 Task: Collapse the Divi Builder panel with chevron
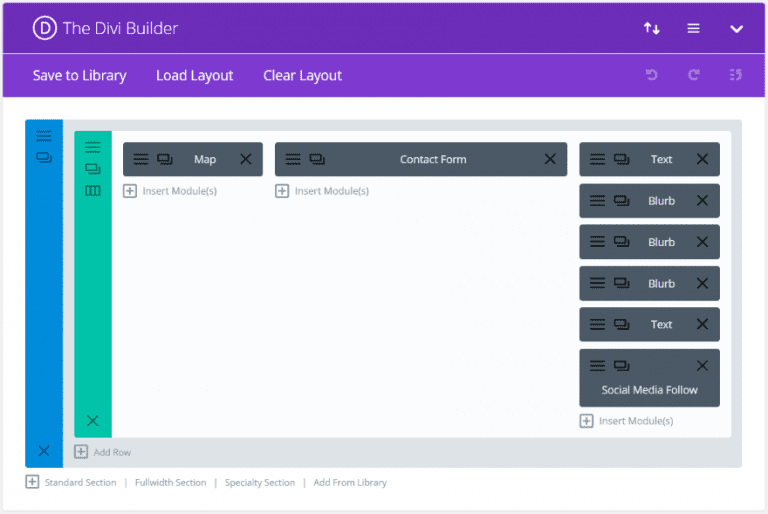(736, 29)
